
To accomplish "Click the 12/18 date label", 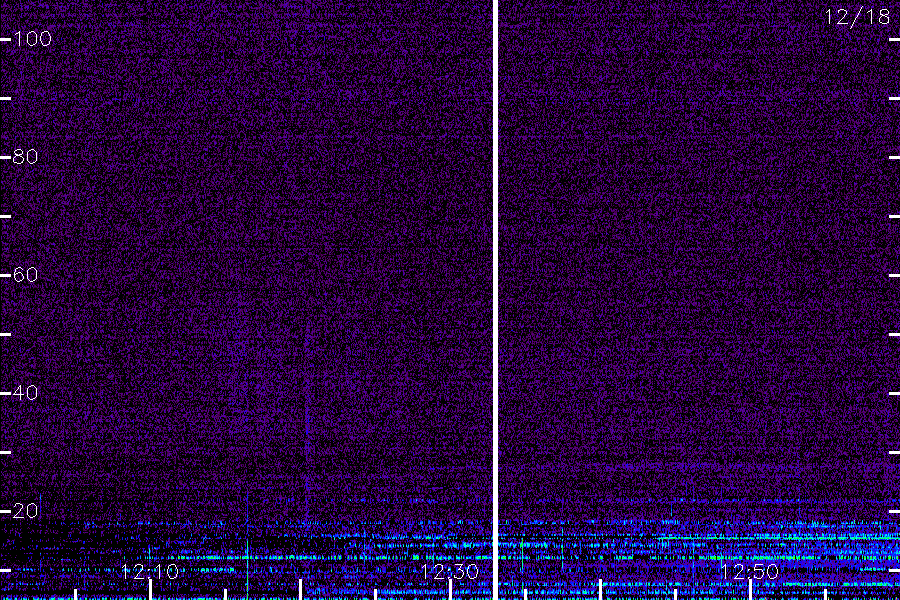I will [x=857, y=17].
